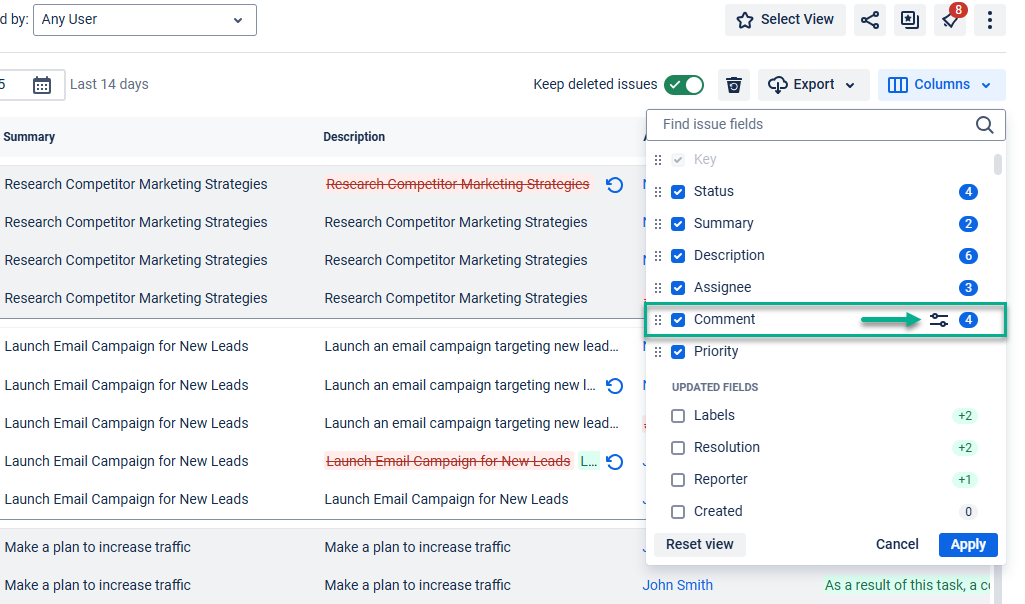Click the Select View button
The height and width of the screenshot is (604, 1025).
785,20
